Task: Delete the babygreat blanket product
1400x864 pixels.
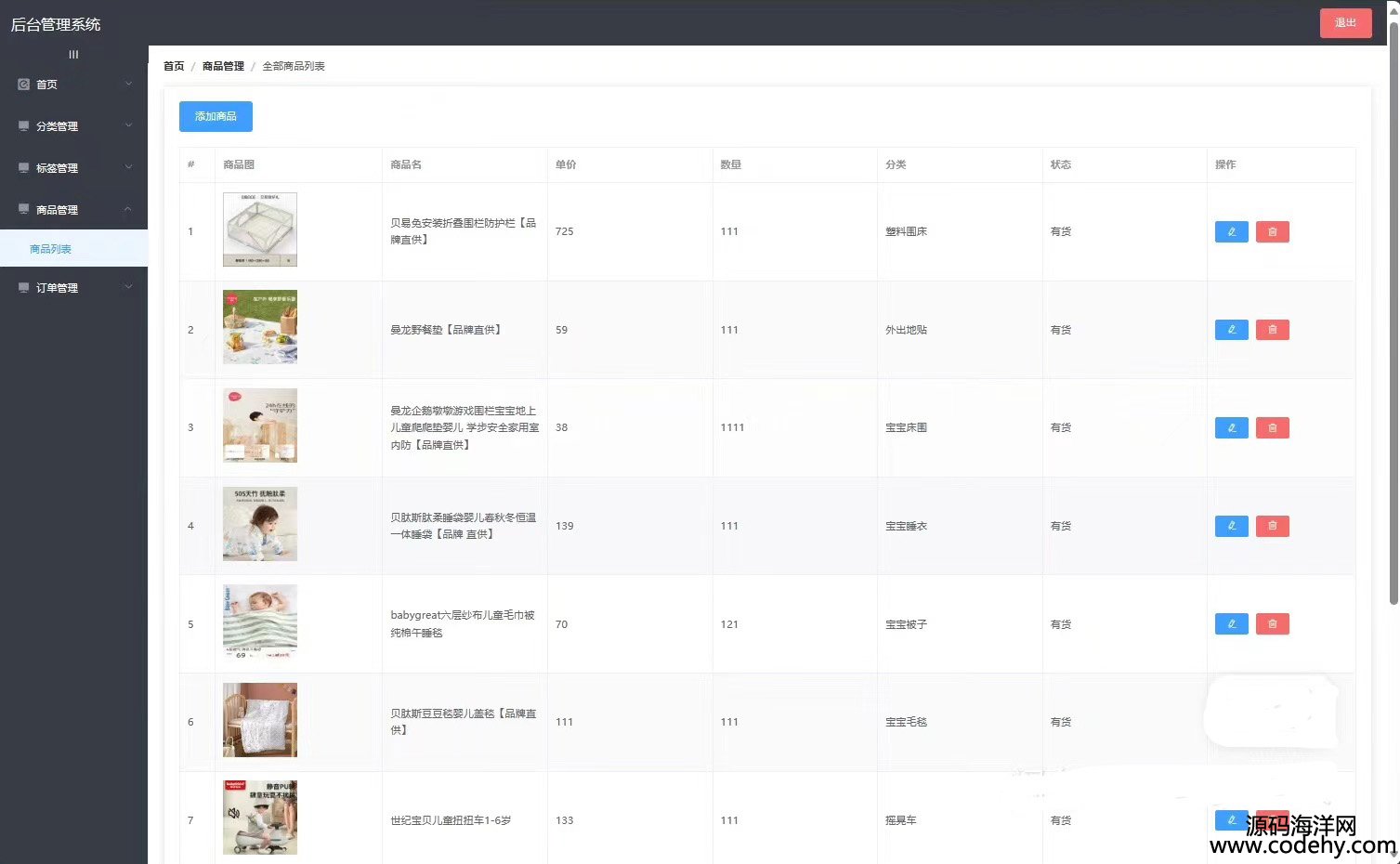Action: (x=1272, y=624)
